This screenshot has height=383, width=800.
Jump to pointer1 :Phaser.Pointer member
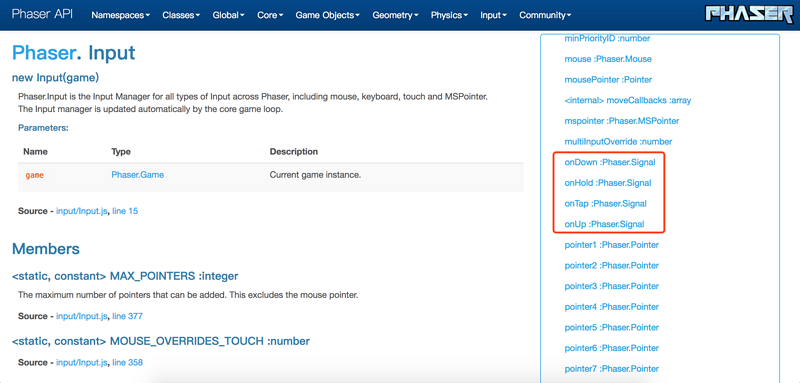[612, 245]
